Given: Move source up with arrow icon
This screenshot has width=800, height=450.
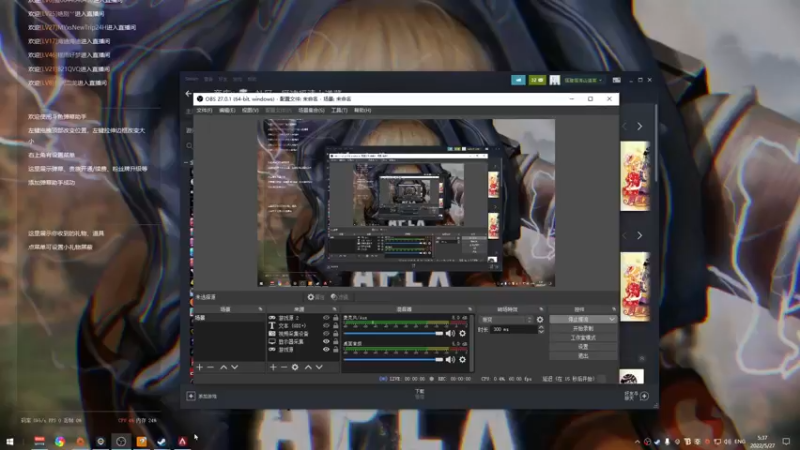Looking at the screenshot, I should point(308,367).
